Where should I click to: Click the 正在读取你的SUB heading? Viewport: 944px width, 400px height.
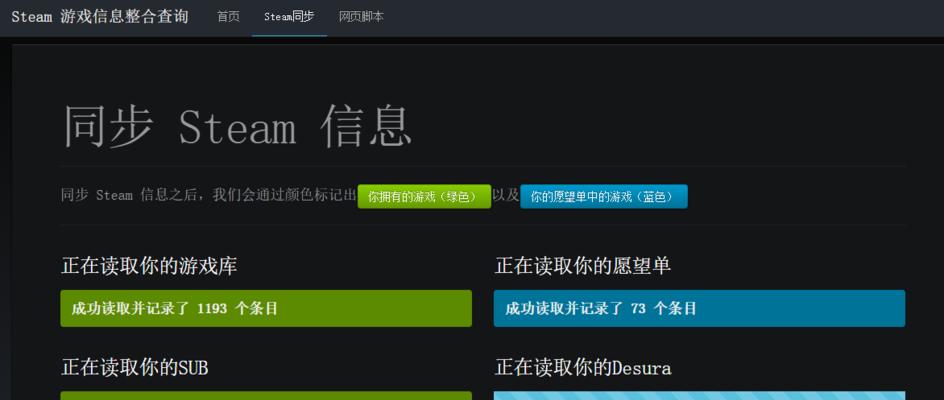tap(135, 367)
